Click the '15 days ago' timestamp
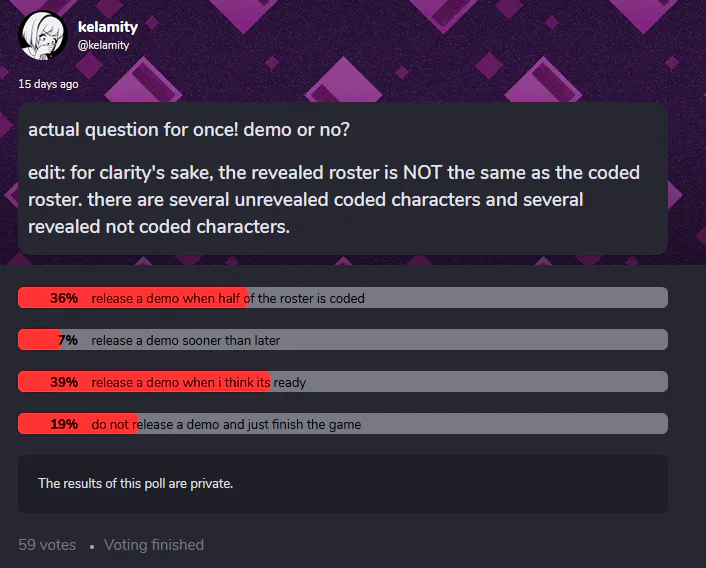The image size is (706, 568). [x=48, y=84]
